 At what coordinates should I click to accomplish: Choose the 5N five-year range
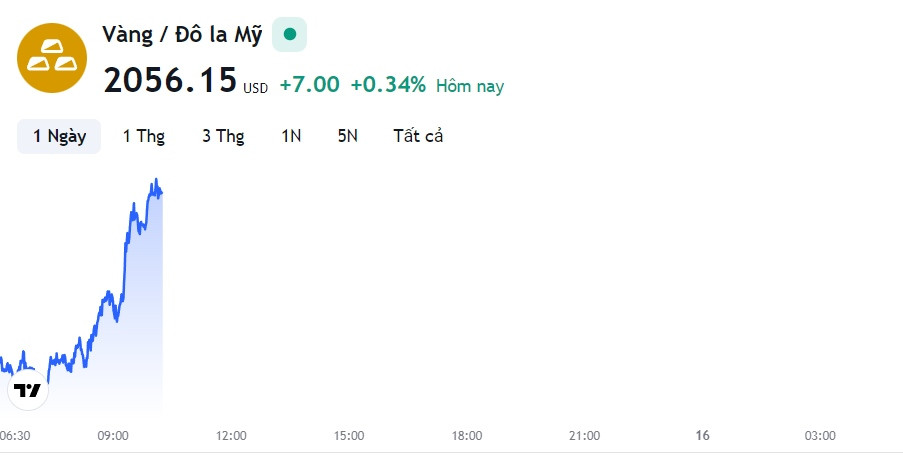(x=348, y=136)
